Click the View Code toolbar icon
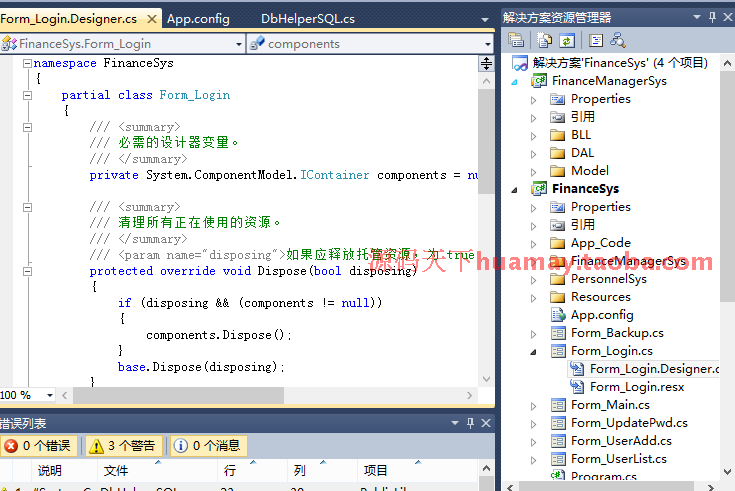 point(595,41)
